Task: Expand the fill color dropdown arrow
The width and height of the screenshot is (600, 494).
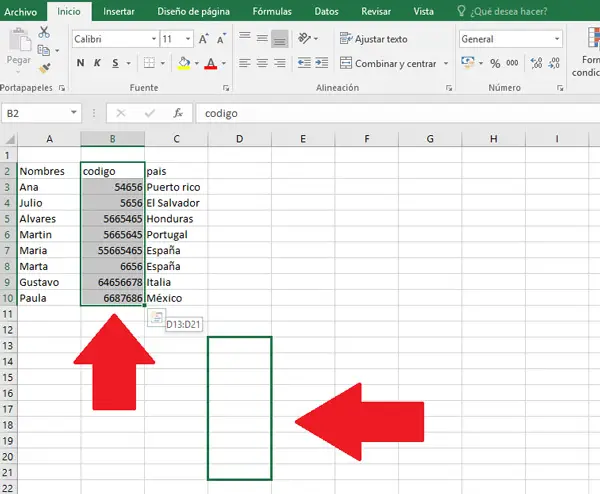Action: pyautogui.click(x=197, y=63)
